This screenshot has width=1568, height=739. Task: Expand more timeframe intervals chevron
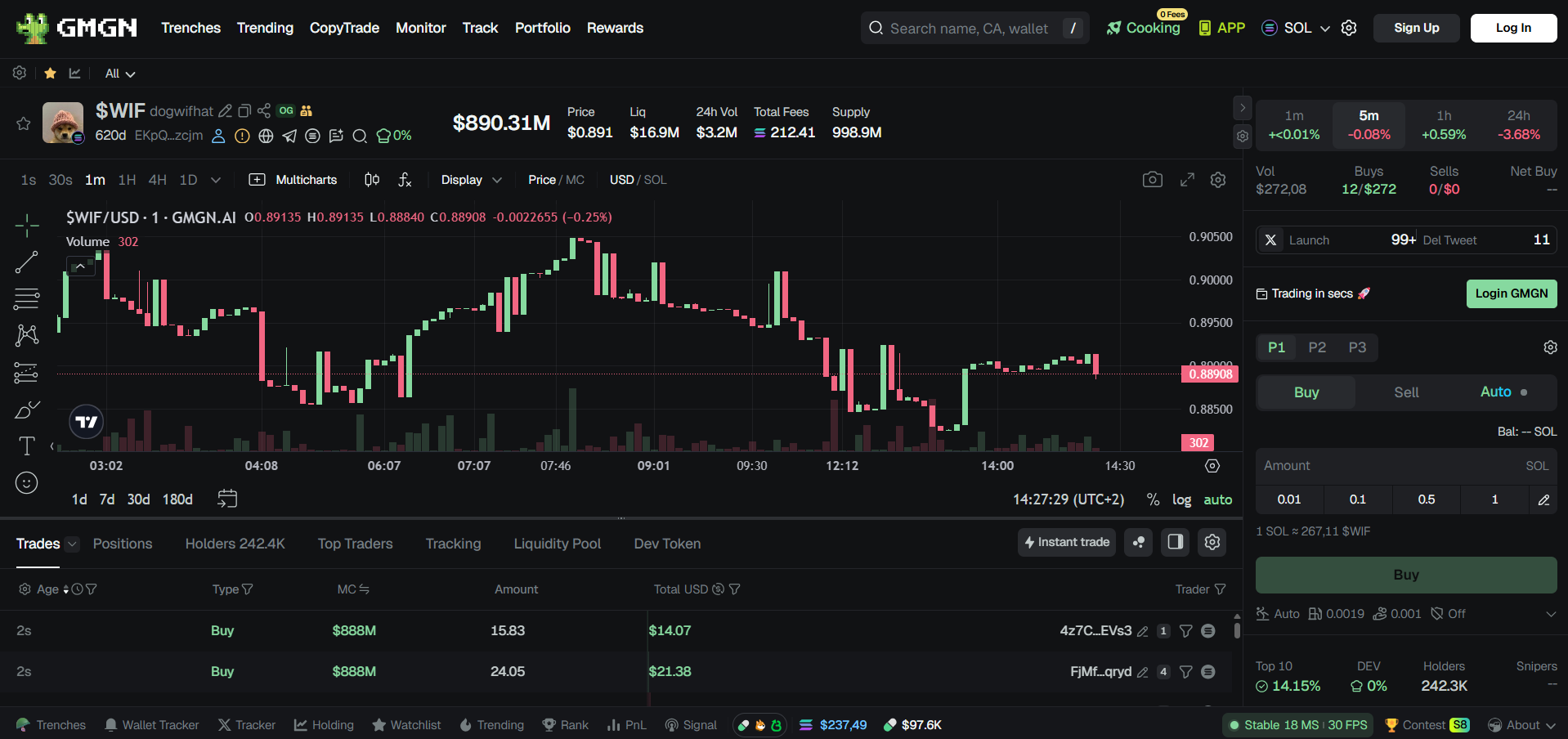click(216, 180)
